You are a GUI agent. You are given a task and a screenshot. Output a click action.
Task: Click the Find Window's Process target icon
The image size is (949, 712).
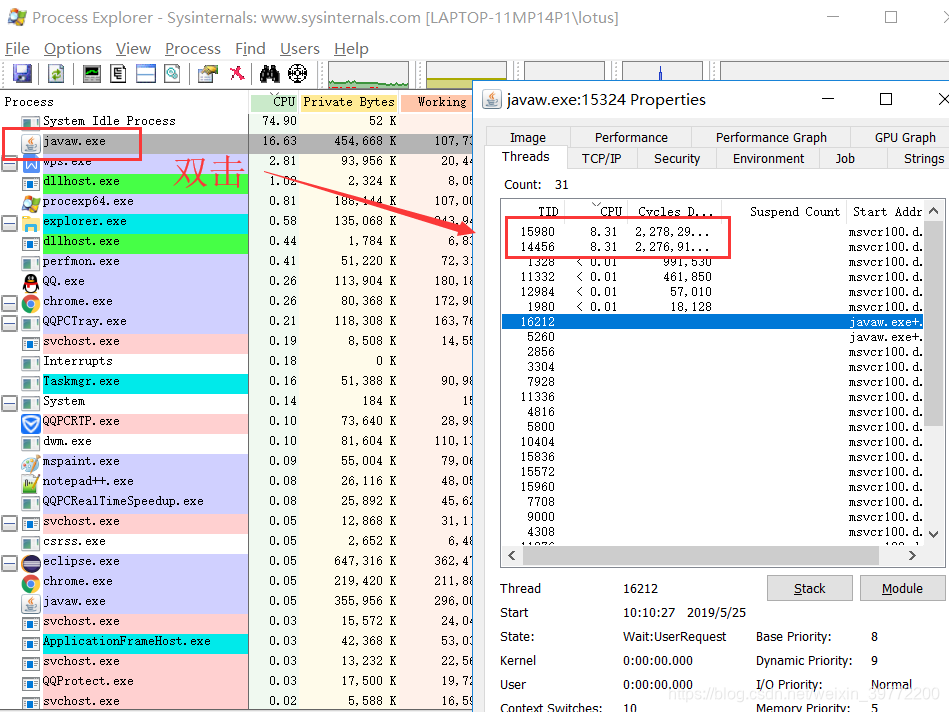tap(297, 74)
